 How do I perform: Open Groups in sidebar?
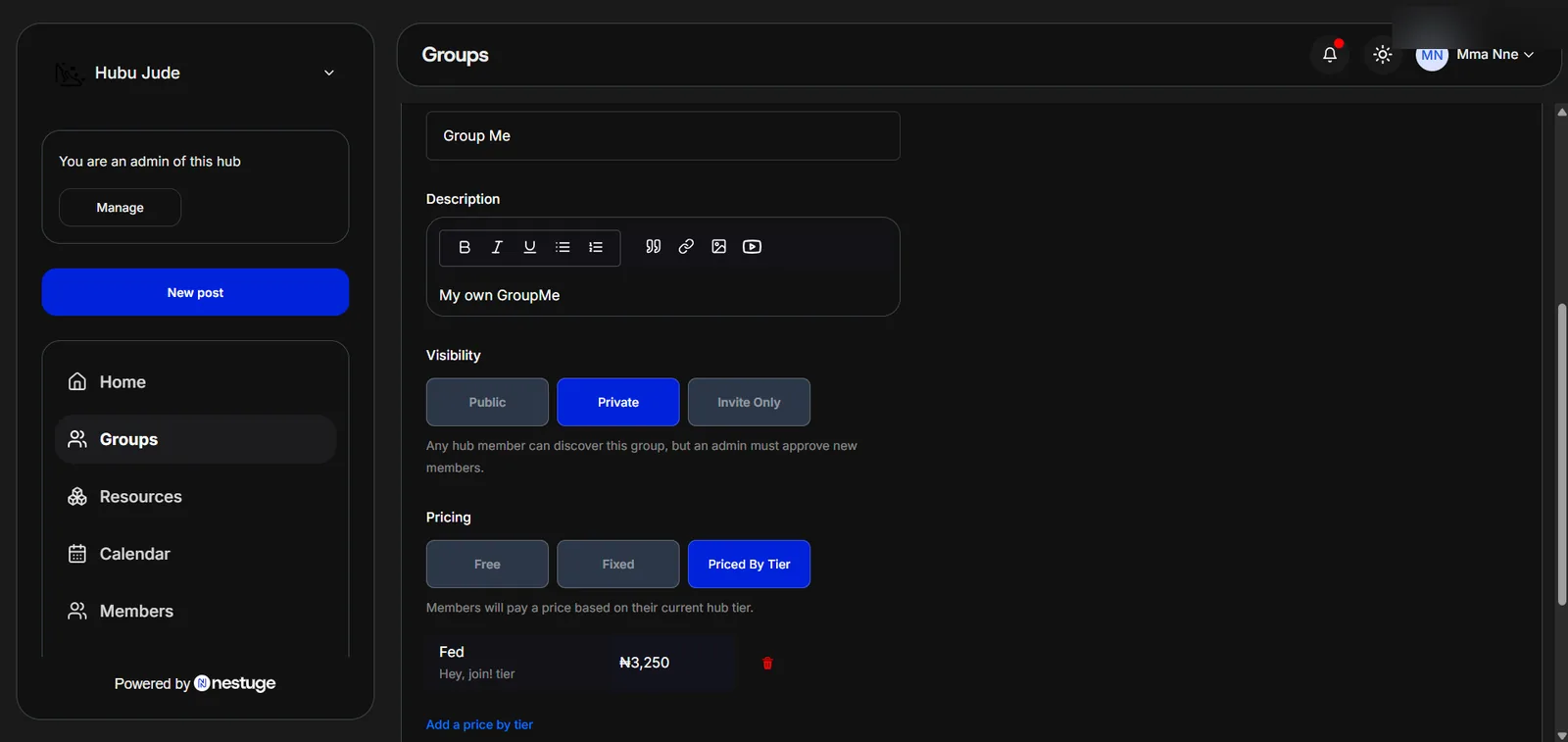(195, 439)
